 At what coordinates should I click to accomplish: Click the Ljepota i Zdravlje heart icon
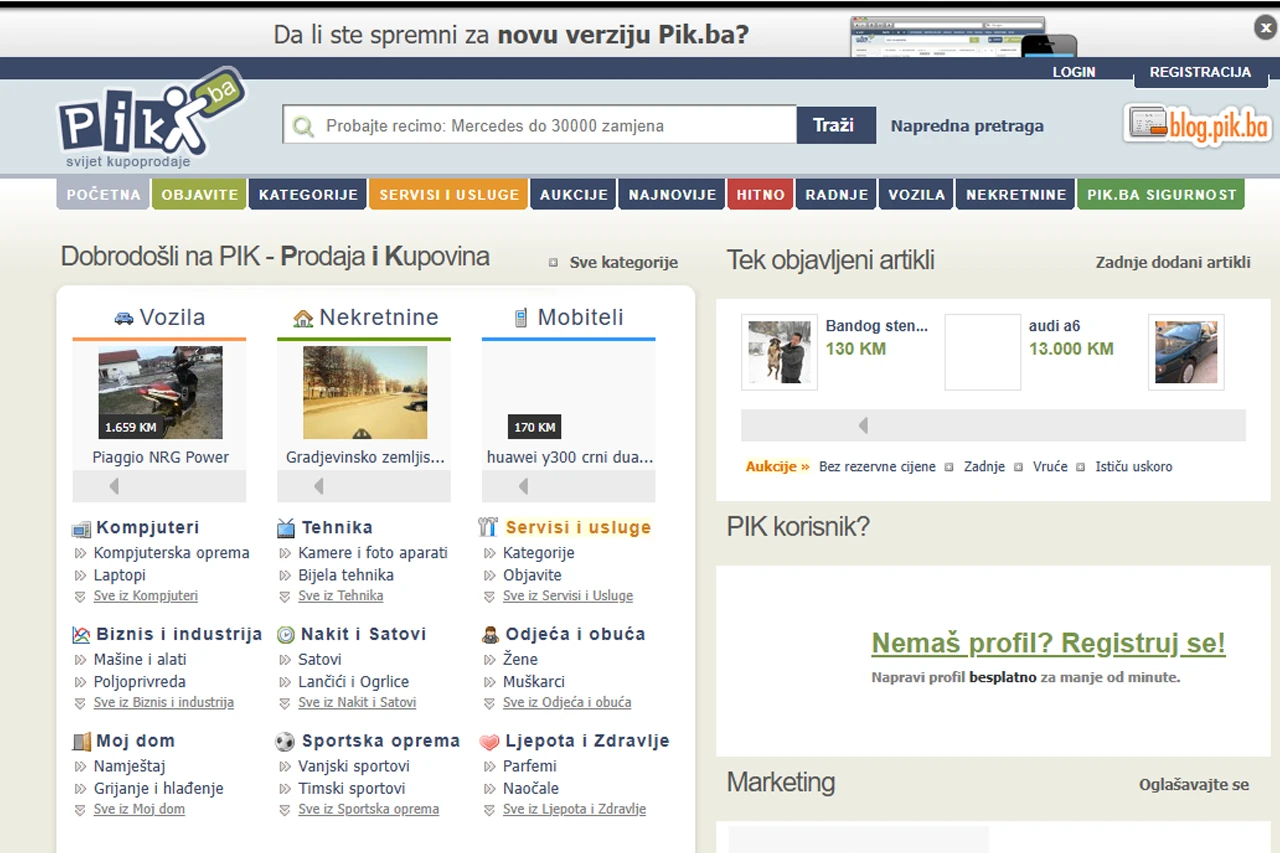pos(489,742)
